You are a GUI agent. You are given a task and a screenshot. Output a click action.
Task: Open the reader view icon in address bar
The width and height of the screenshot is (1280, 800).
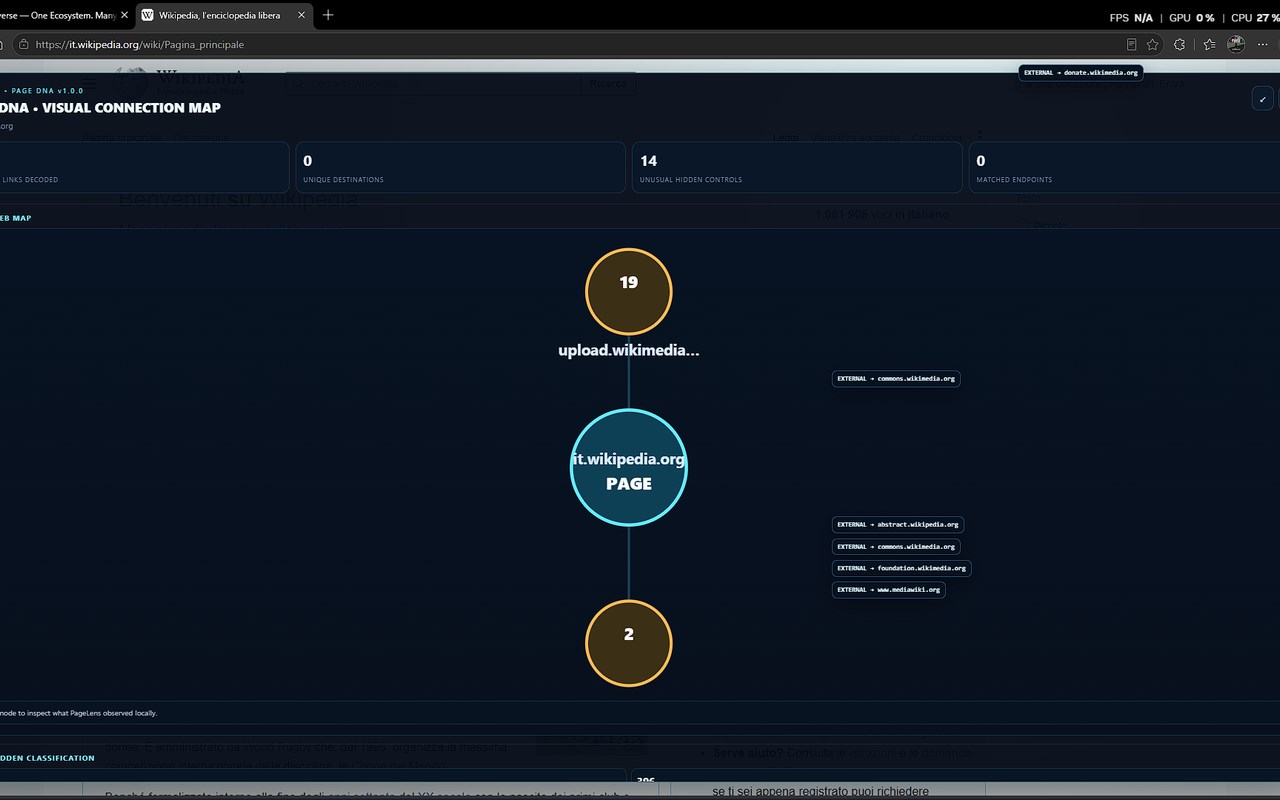(1131, 44)
